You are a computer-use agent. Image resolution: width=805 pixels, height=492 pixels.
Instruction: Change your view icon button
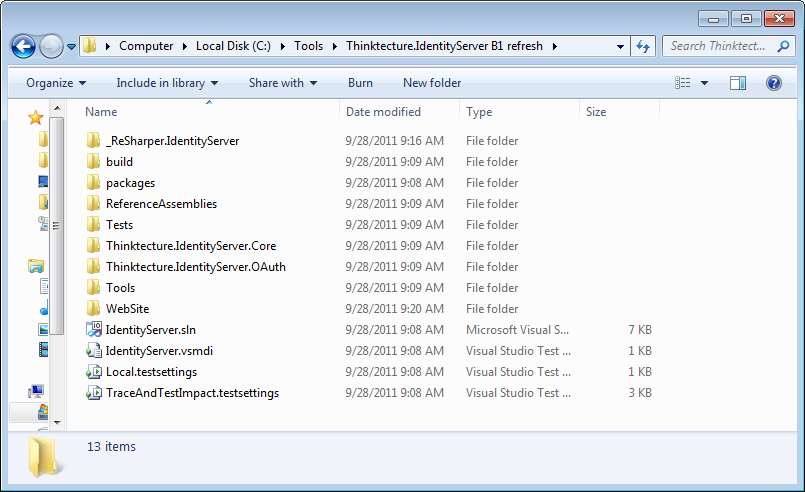[683, 83]
